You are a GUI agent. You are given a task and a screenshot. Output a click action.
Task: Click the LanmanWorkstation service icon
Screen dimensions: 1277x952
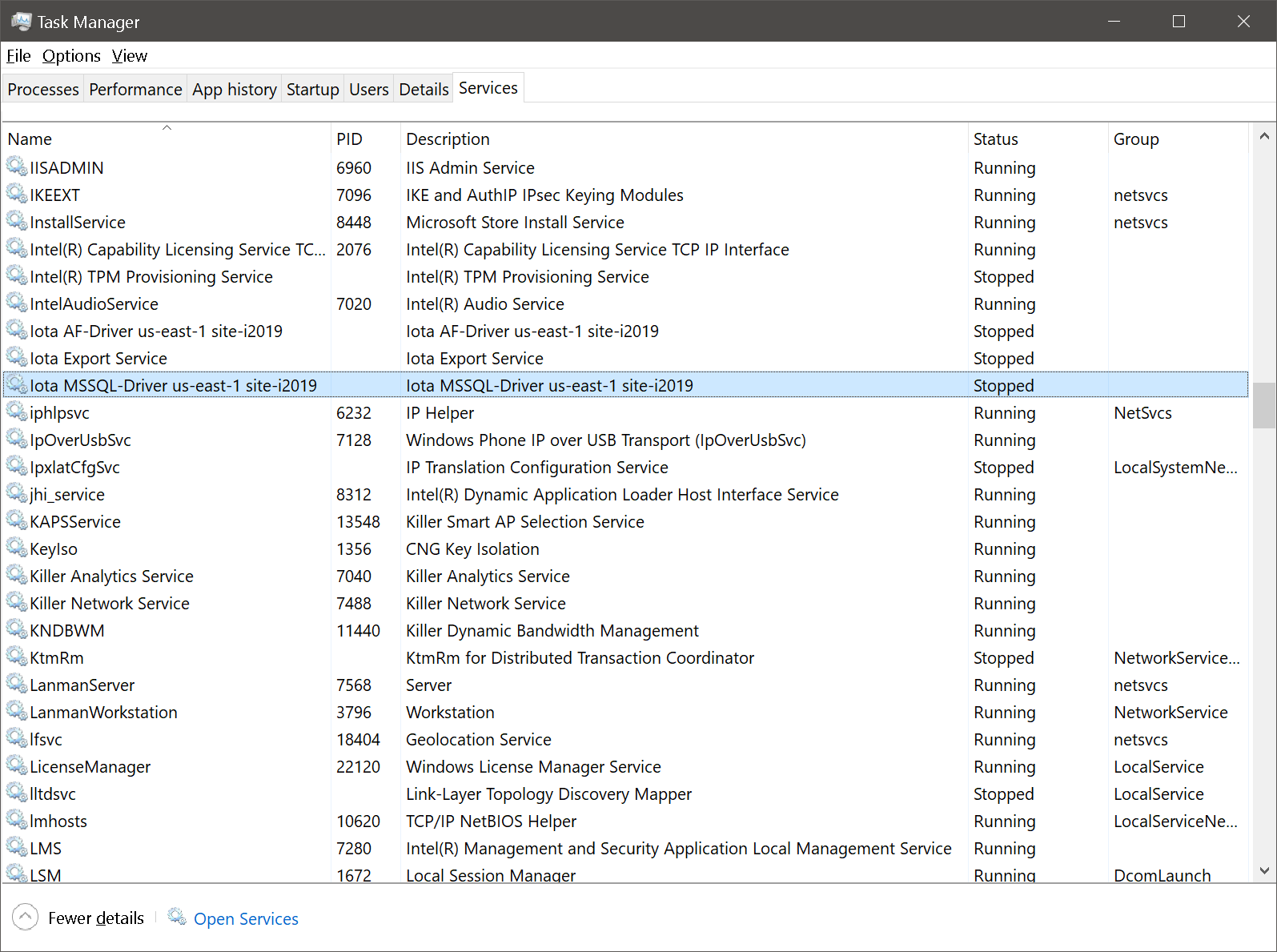[x=17, y=711]
